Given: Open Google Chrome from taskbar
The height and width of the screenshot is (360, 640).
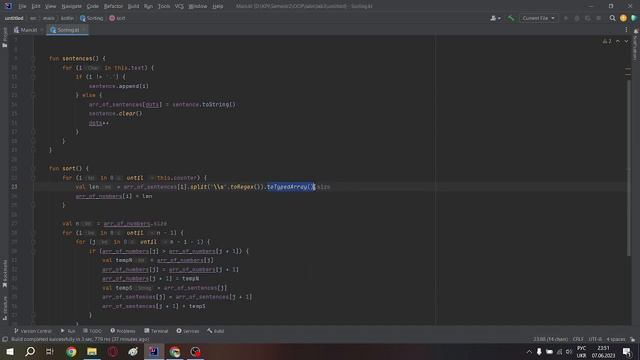Looking at the screenshot, I should [x=71, y=351].
